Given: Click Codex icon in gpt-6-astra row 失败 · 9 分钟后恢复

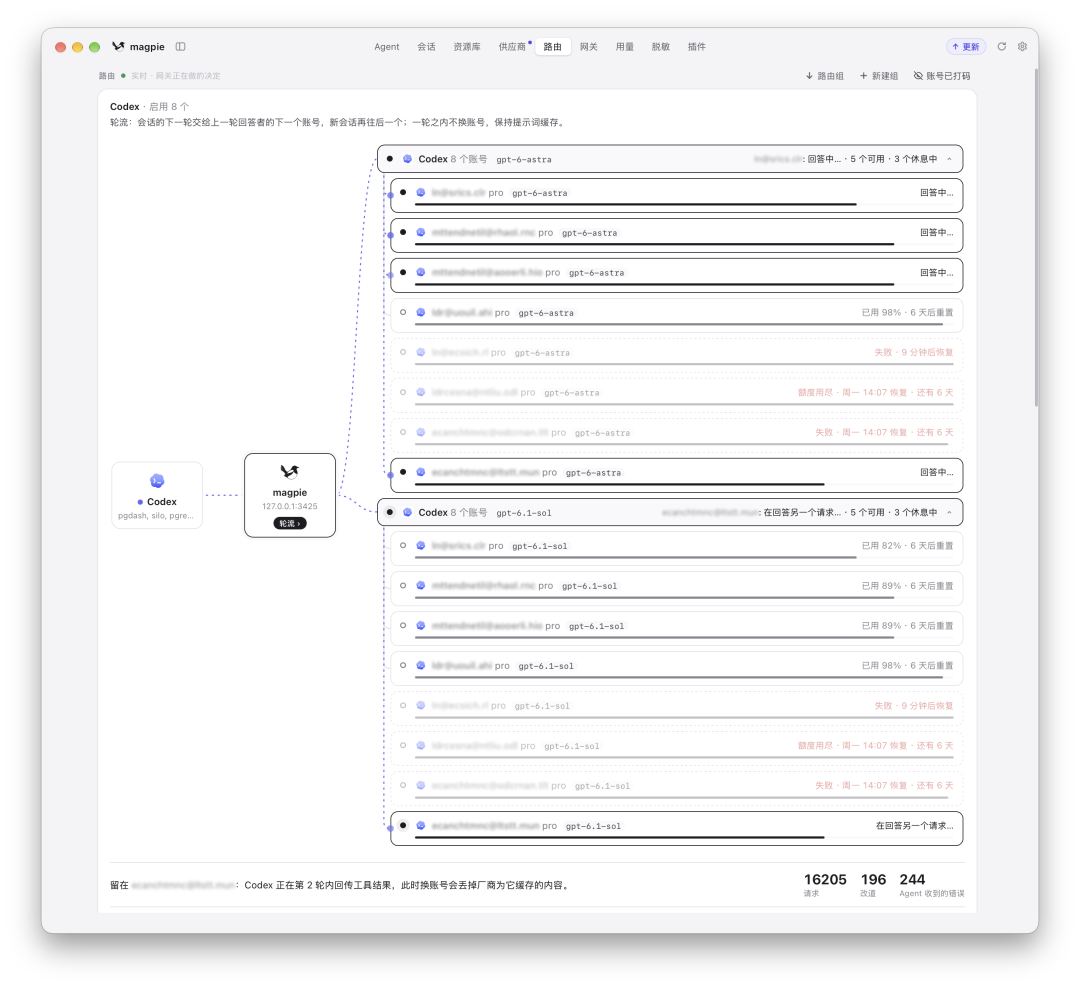Looking at the screenshot, I should [x=420, y=352].
